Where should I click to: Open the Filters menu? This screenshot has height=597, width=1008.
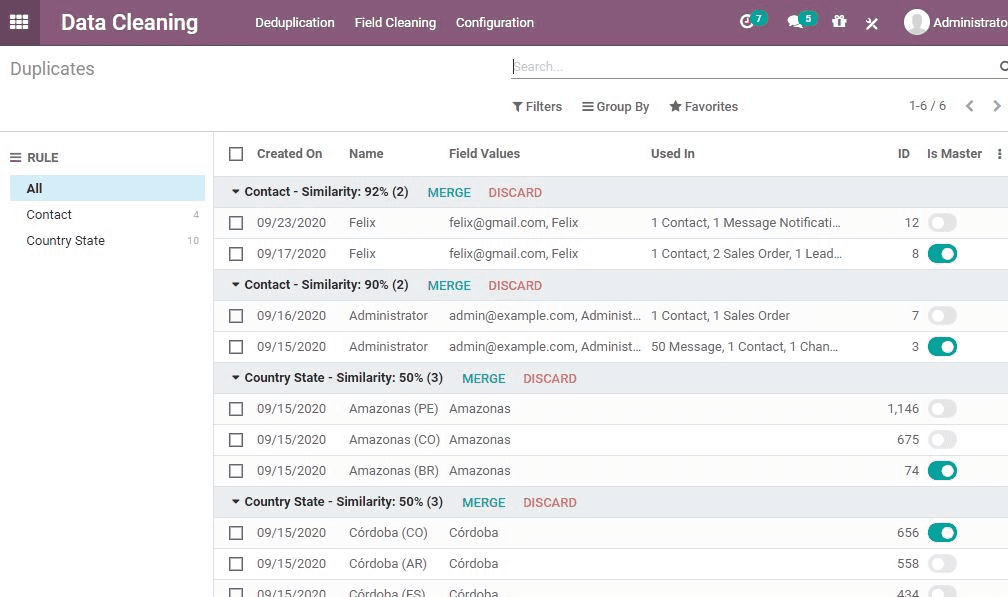coord(537,107)
